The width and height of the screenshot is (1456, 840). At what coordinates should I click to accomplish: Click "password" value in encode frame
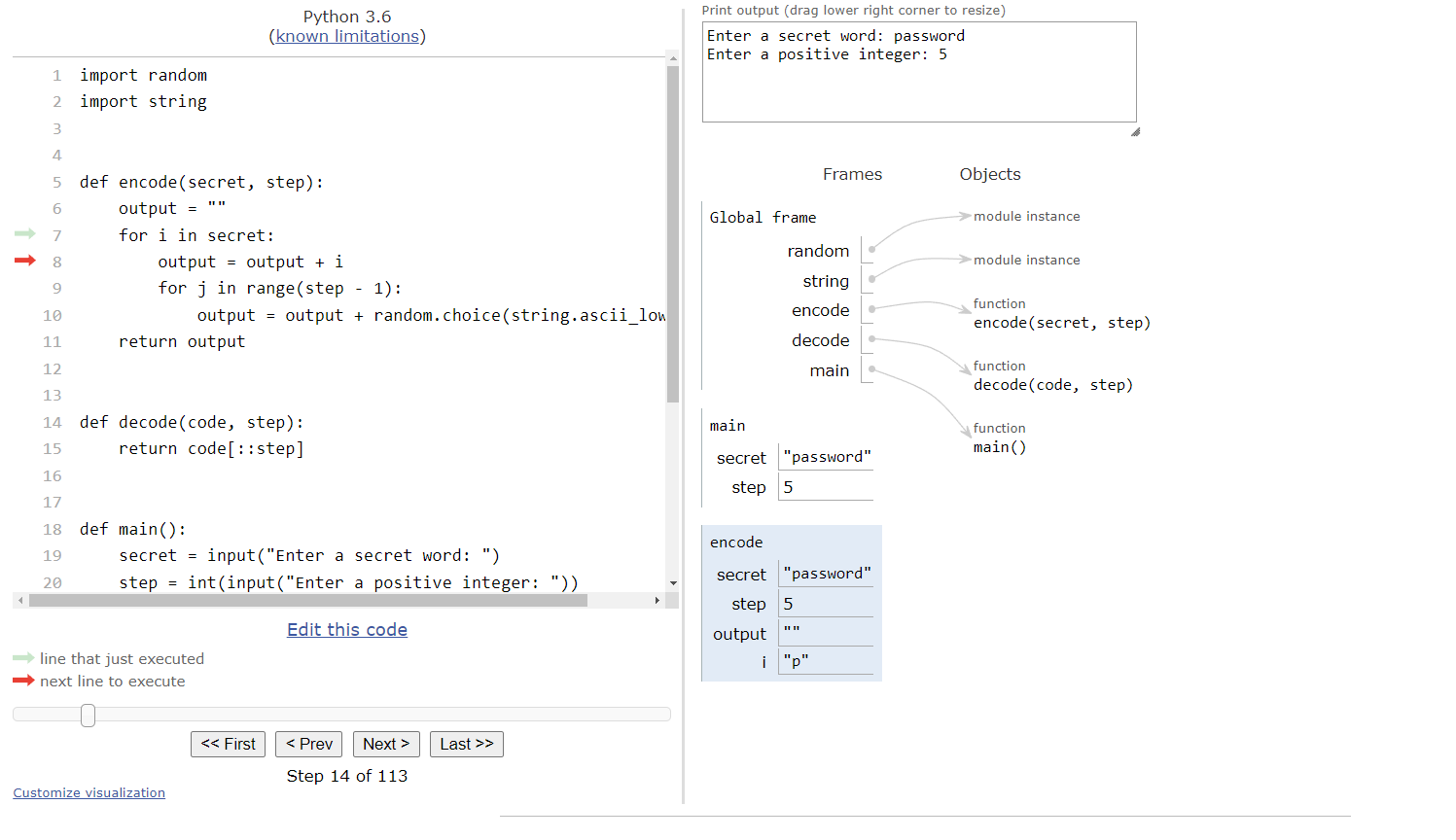[827, 574]
